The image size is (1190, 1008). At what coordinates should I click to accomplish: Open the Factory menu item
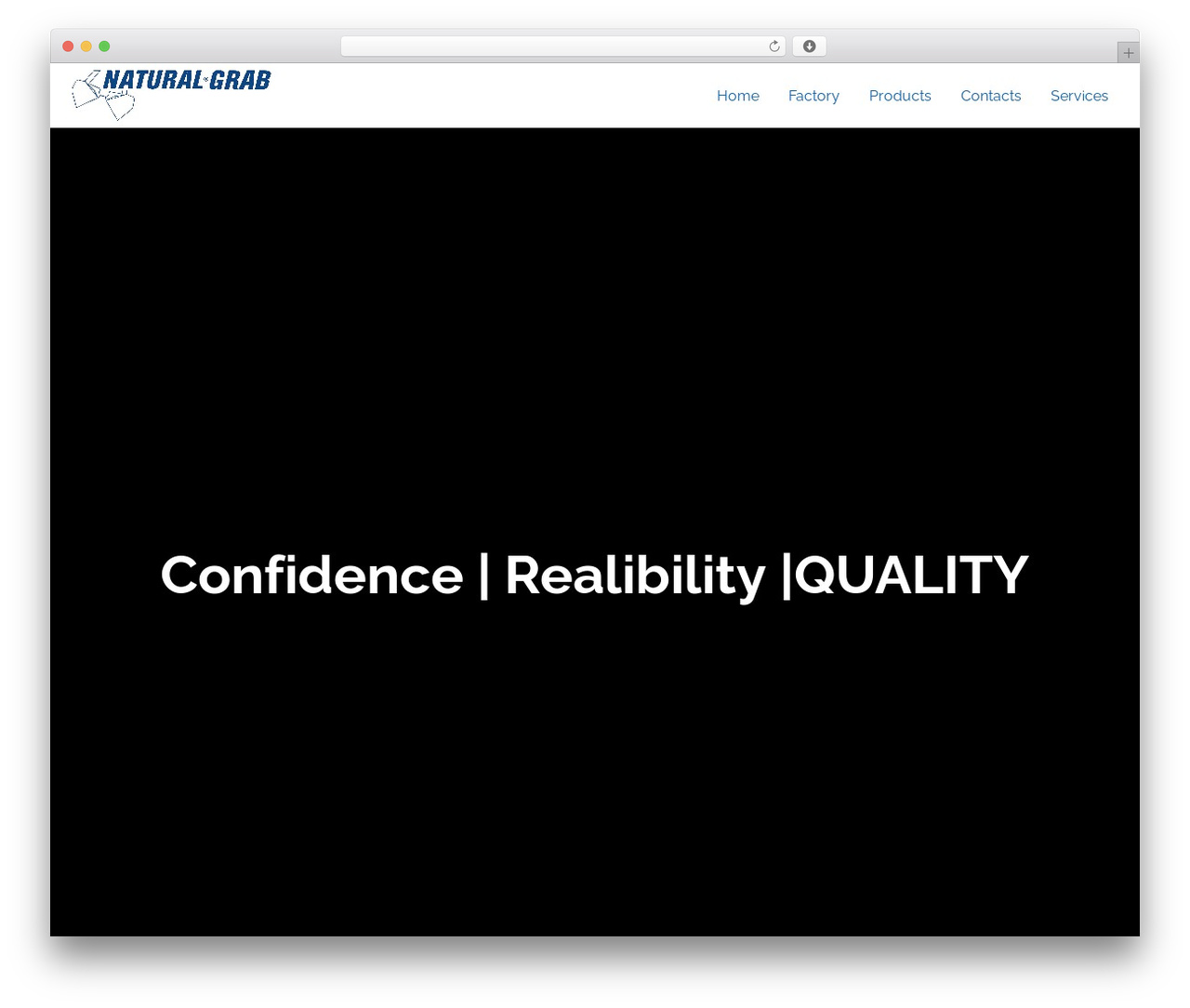813,96
